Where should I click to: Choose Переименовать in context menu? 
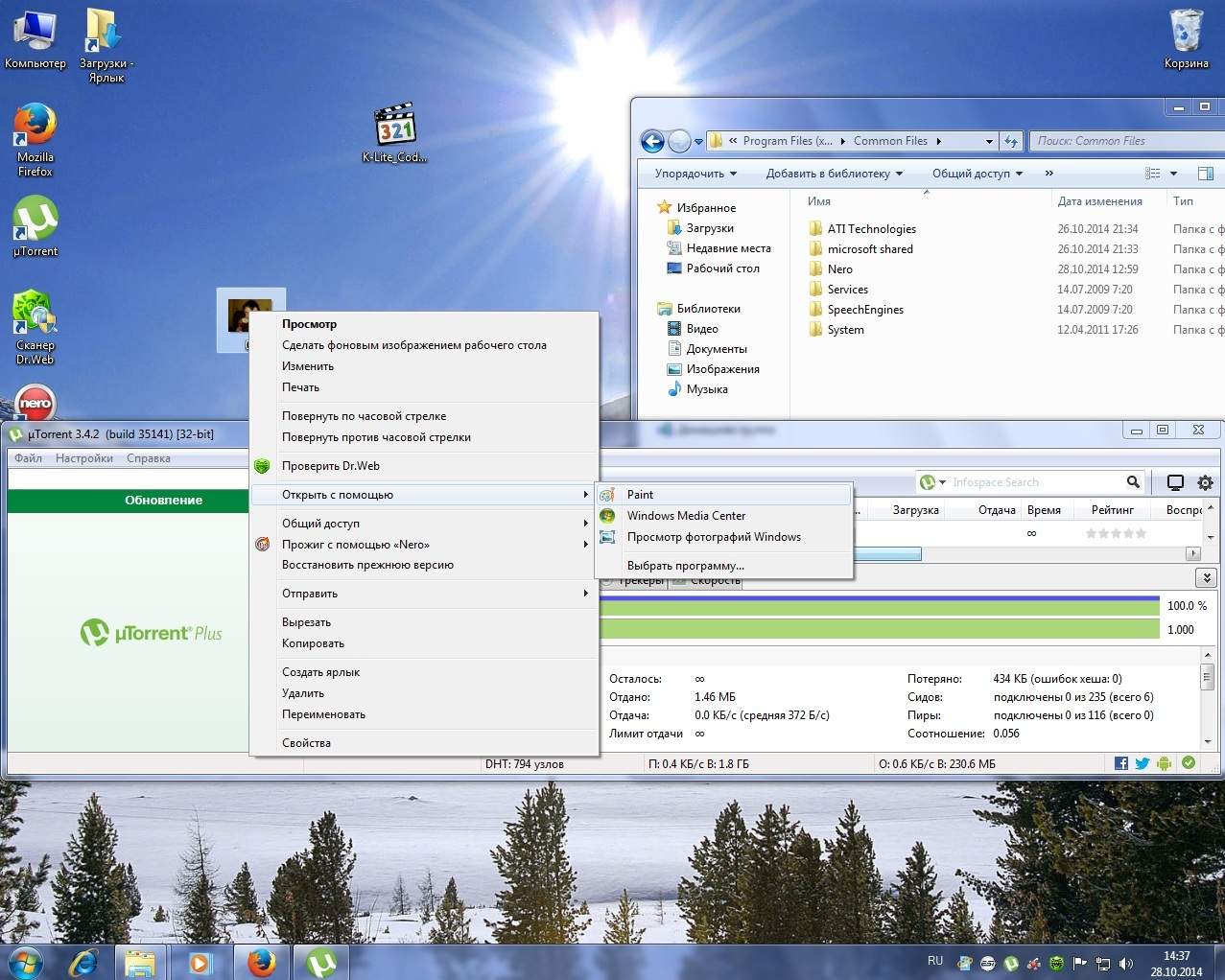click(424, 714)
